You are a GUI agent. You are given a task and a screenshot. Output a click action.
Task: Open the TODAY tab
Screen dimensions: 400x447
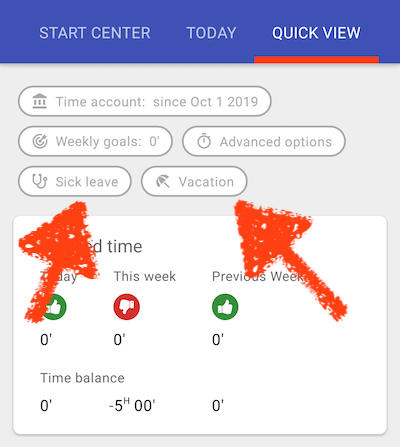tap(211, 33)
